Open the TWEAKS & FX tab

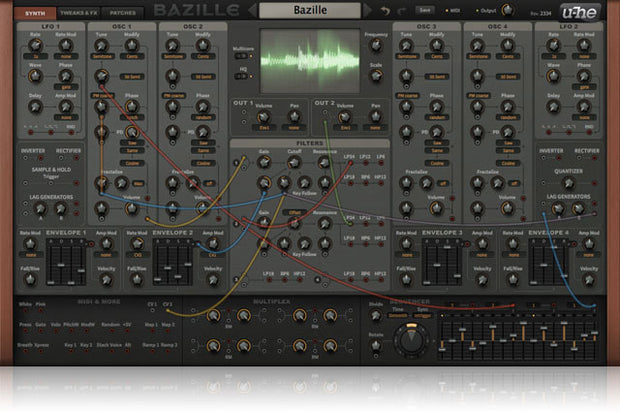click(78, 13)
